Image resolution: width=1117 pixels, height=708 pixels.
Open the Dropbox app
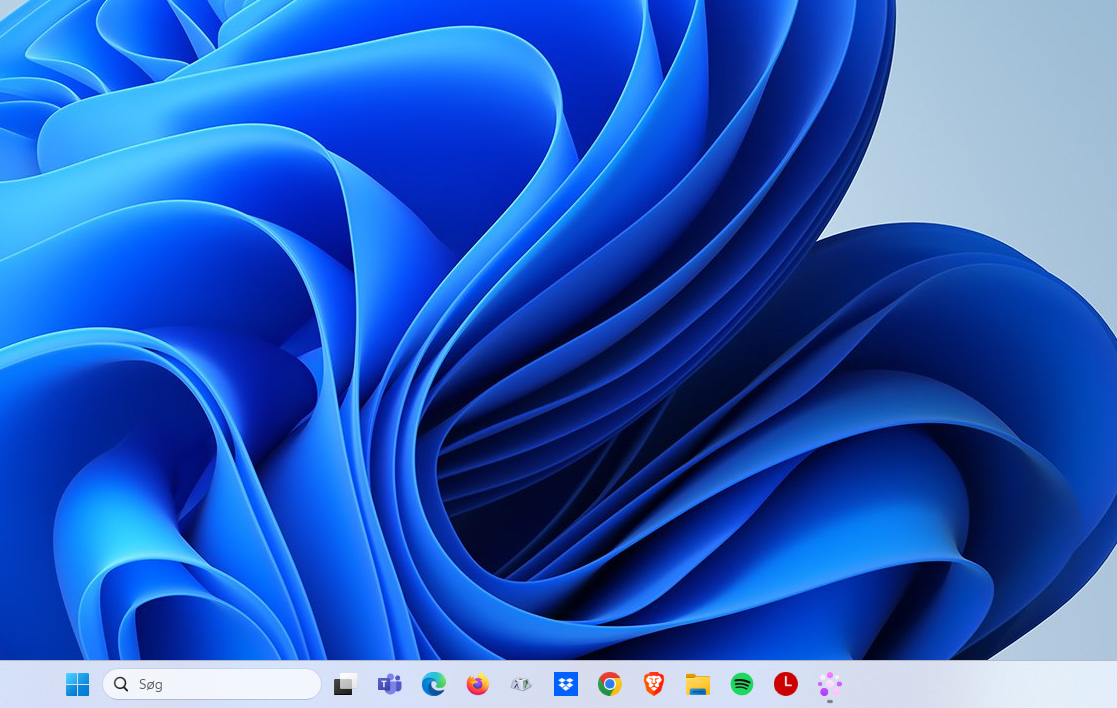[x=566, y=684]
